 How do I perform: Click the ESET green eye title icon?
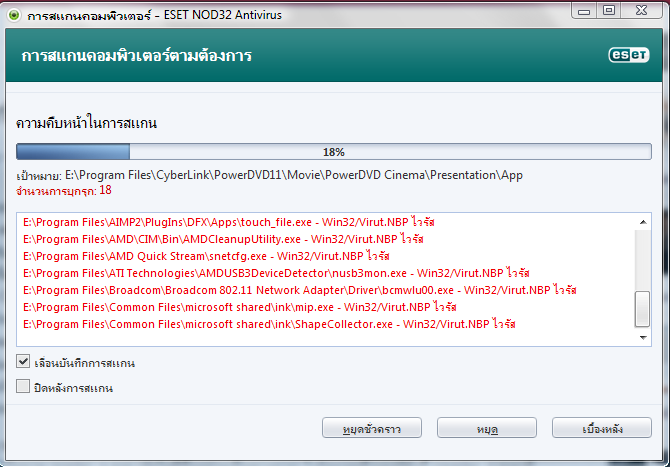(x=14, y=15)
